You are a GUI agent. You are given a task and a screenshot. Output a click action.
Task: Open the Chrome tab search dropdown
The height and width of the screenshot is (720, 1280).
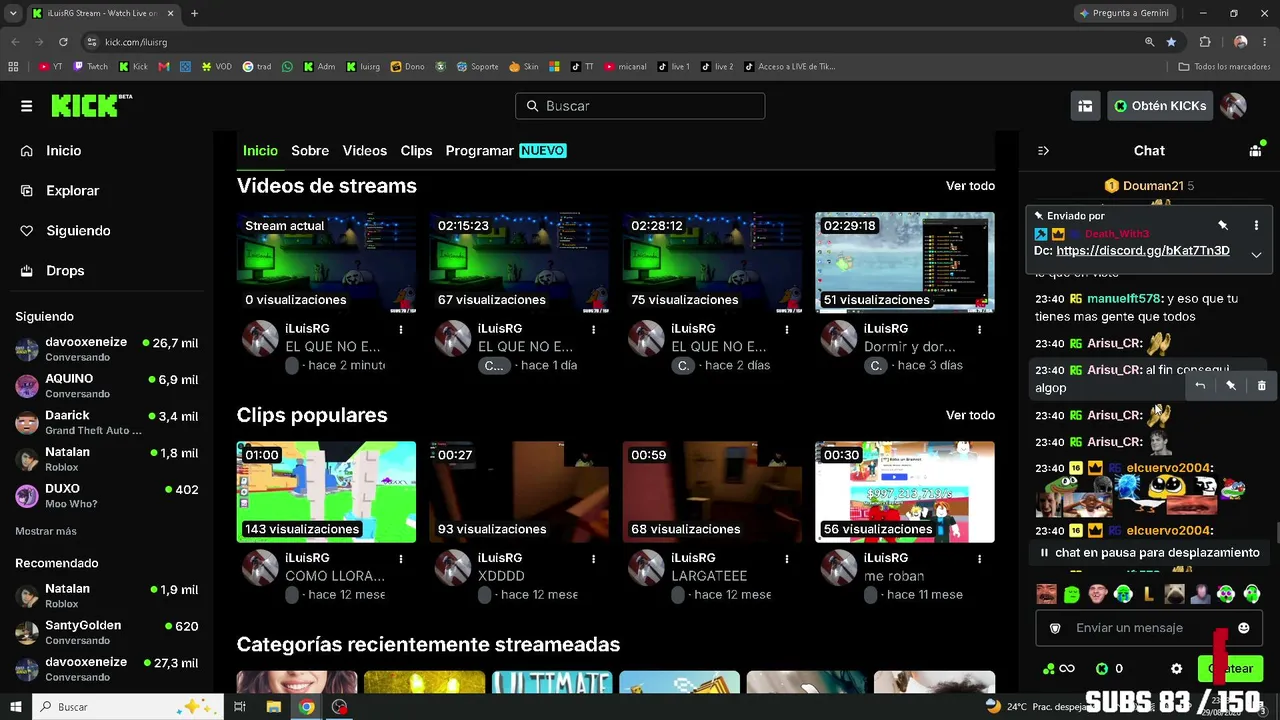(x=13, y=13)
